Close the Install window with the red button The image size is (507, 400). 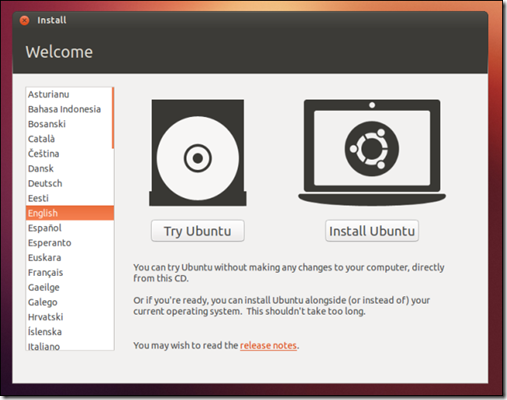click(24, 20)
